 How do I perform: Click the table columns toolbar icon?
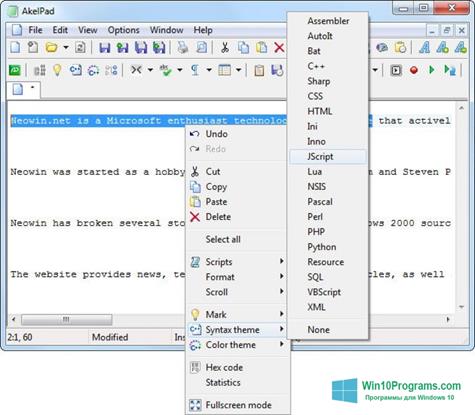pos(224,70)
